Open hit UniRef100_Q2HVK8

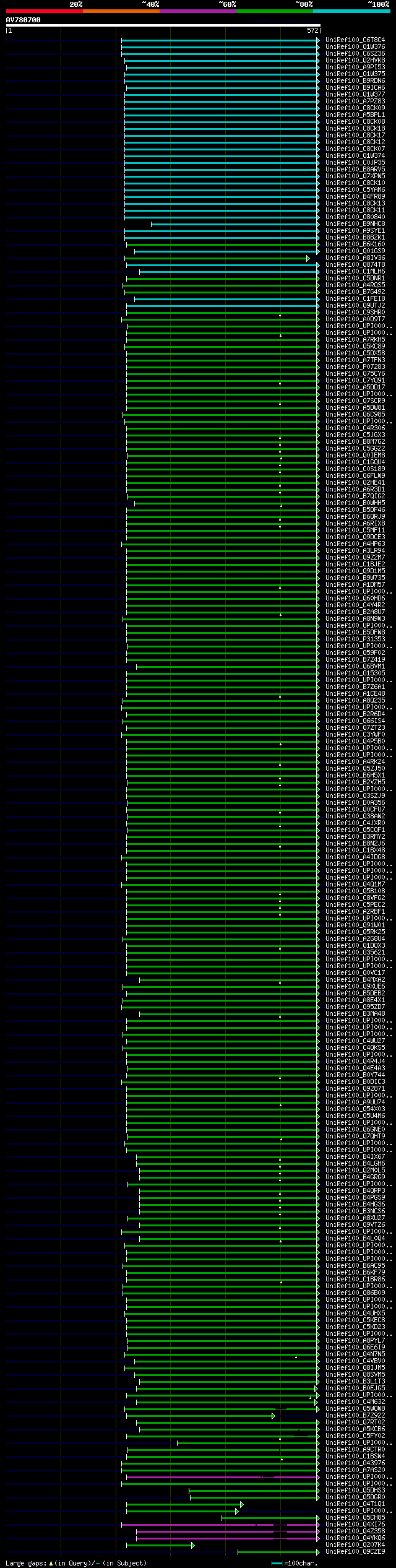click(x=355, y=61)
